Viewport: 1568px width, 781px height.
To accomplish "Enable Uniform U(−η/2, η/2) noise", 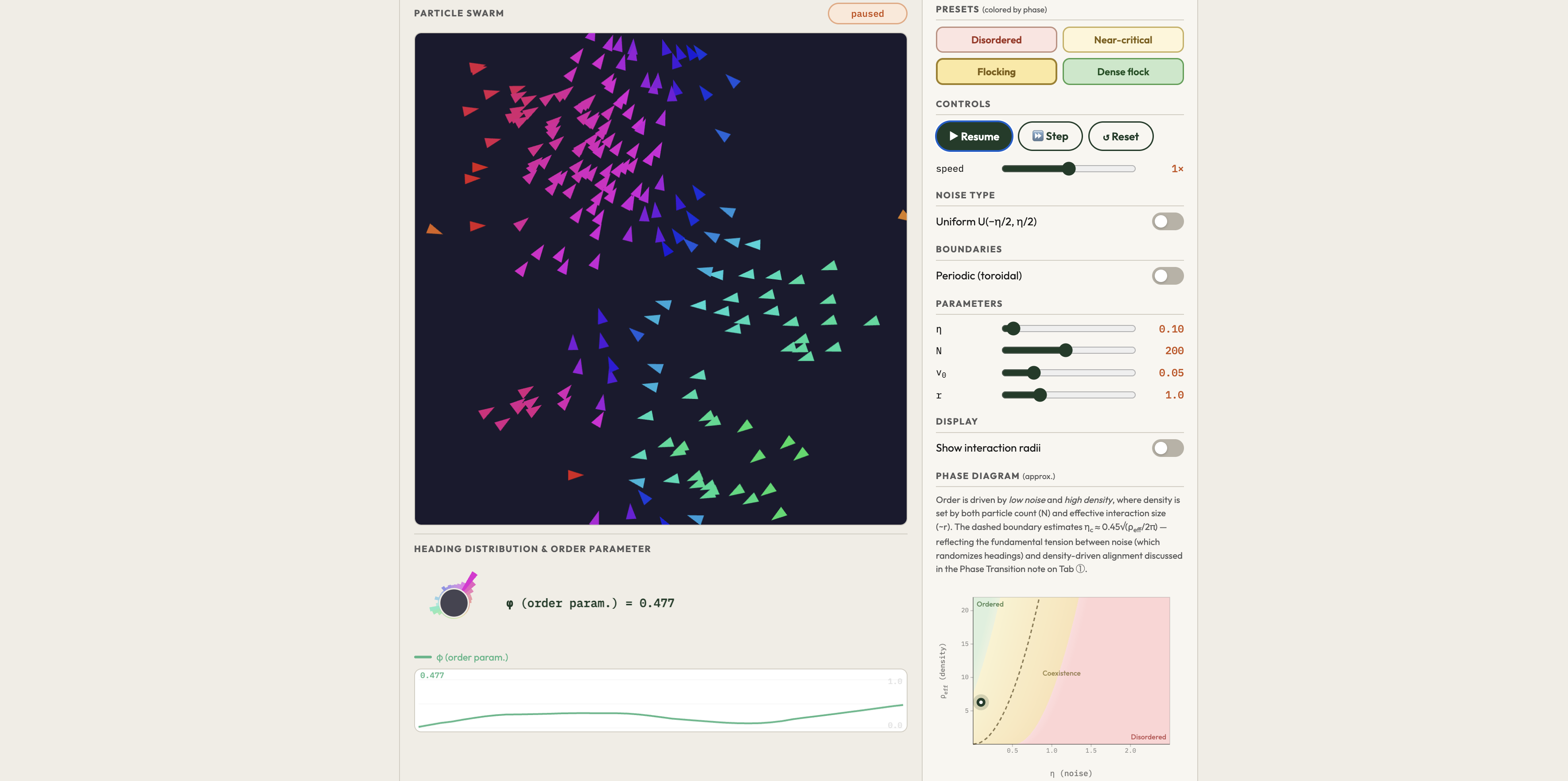I will tap(1167, 221).
